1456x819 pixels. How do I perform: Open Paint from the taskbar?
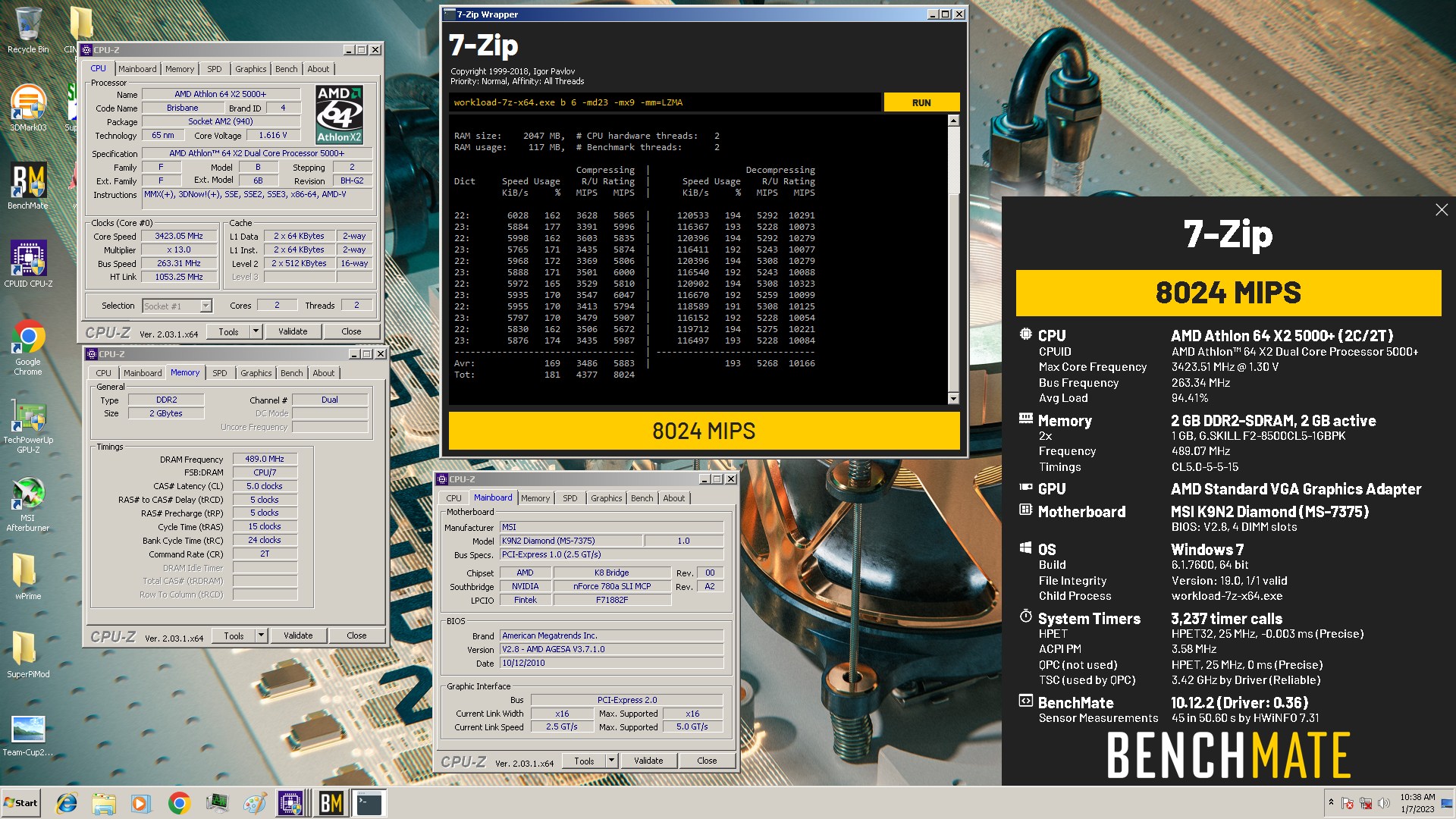coord(254,803)
